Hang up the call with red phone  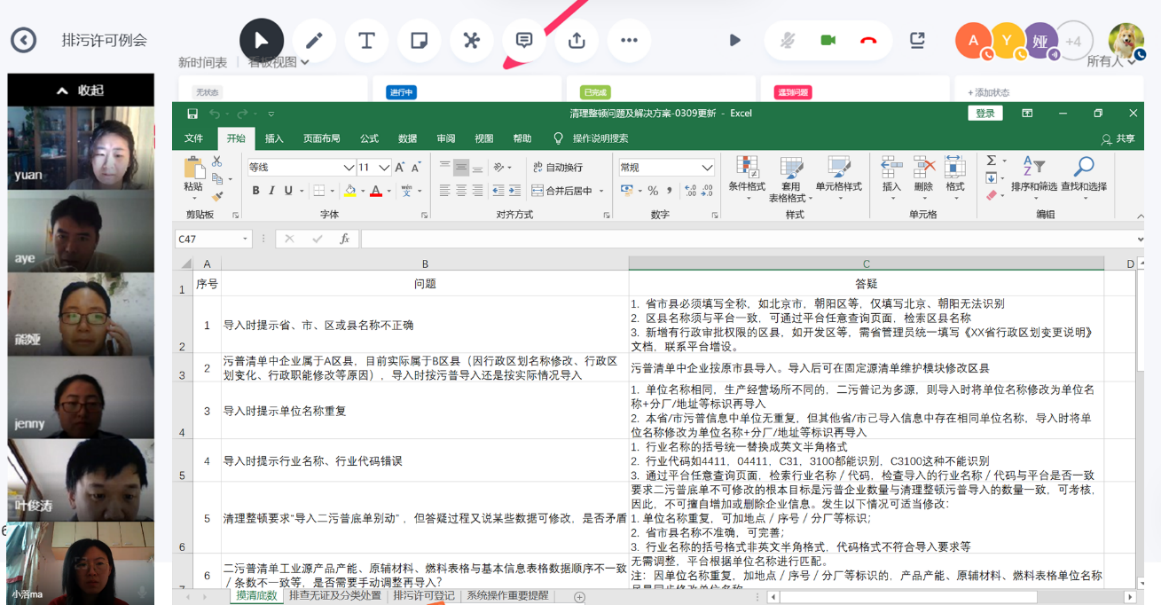click(x=867, y=41)
